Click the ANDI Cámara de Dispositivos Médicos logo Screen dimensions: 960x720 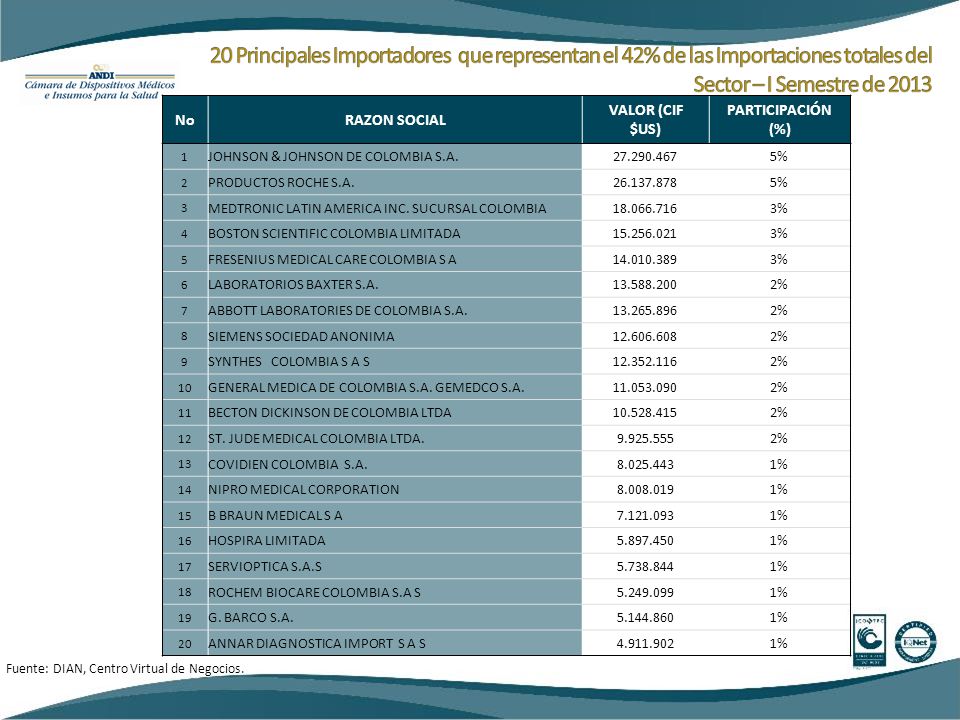[x=100, y=82]
